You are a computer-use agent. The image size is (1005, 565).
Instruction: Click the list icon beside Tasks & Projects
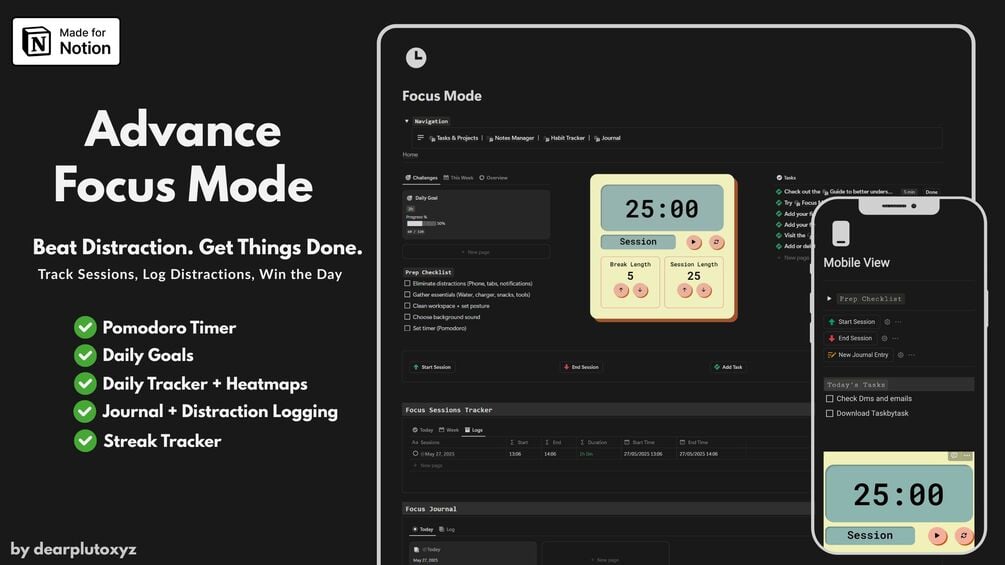coord(420,138)
